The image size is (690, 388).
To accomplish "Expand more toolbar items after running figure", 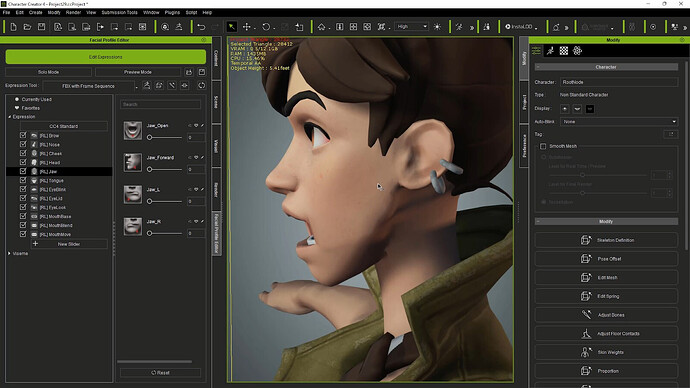I will [472, 28].
